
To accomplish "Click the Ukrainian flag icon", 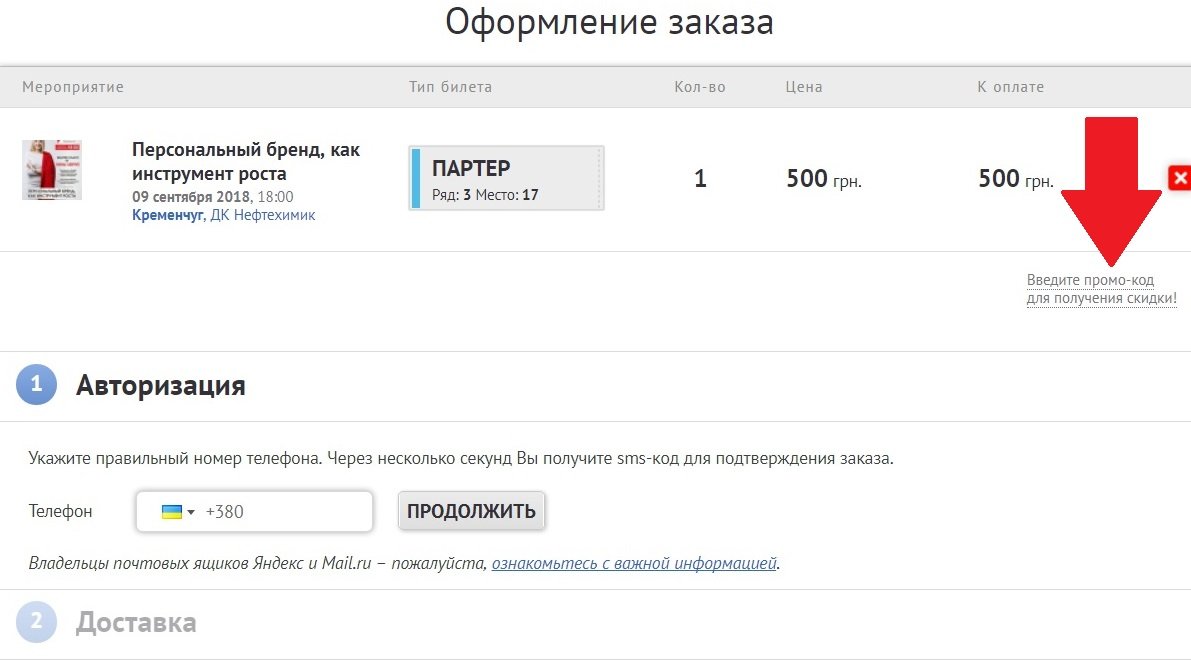I will click(x=171, y=512).
